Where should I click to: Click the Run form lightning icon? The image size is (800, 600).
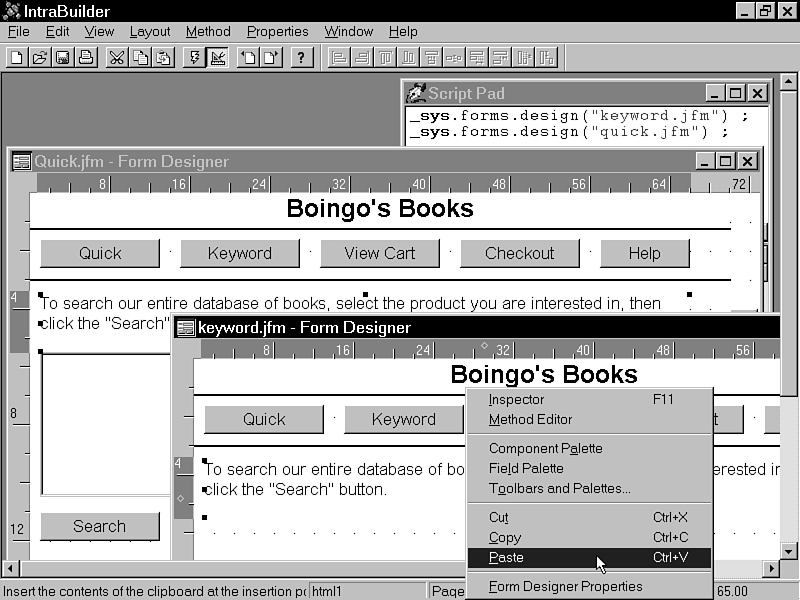pos(194,57)
